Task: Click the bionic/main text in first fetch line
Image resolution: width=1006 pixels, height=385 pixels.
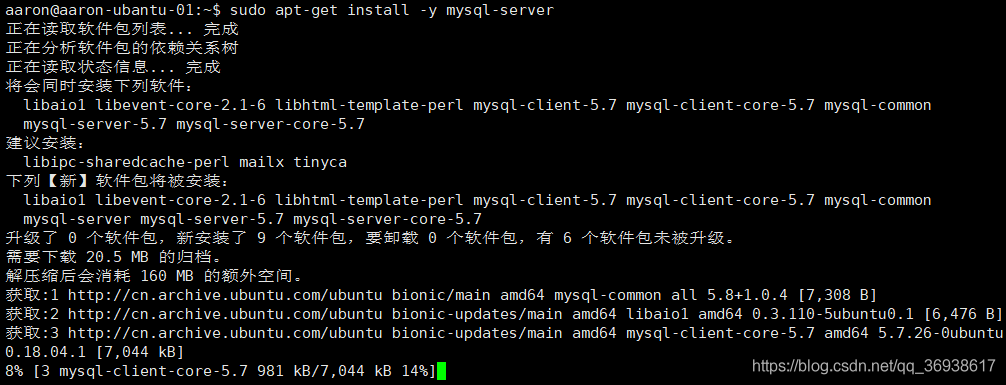Action: pos(441,295)
